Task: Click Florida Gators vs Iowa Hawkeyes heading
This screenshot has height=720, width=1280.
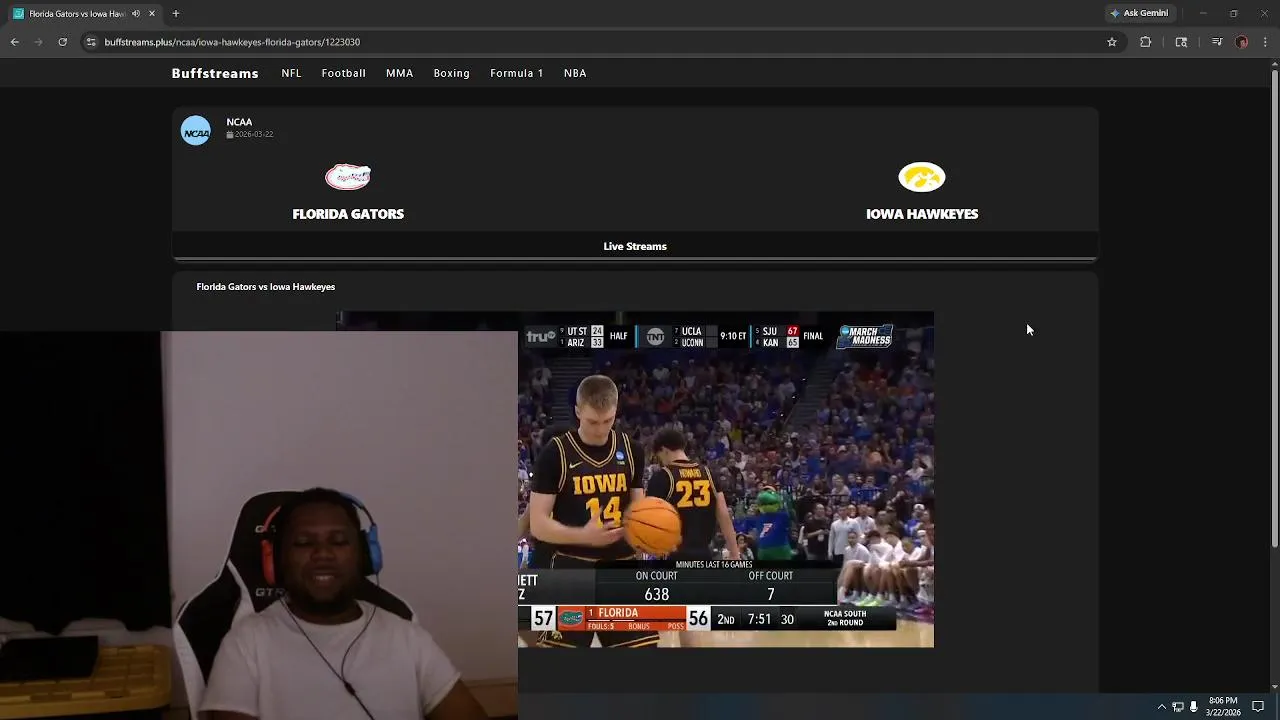Action: click(x=266, y=287)
